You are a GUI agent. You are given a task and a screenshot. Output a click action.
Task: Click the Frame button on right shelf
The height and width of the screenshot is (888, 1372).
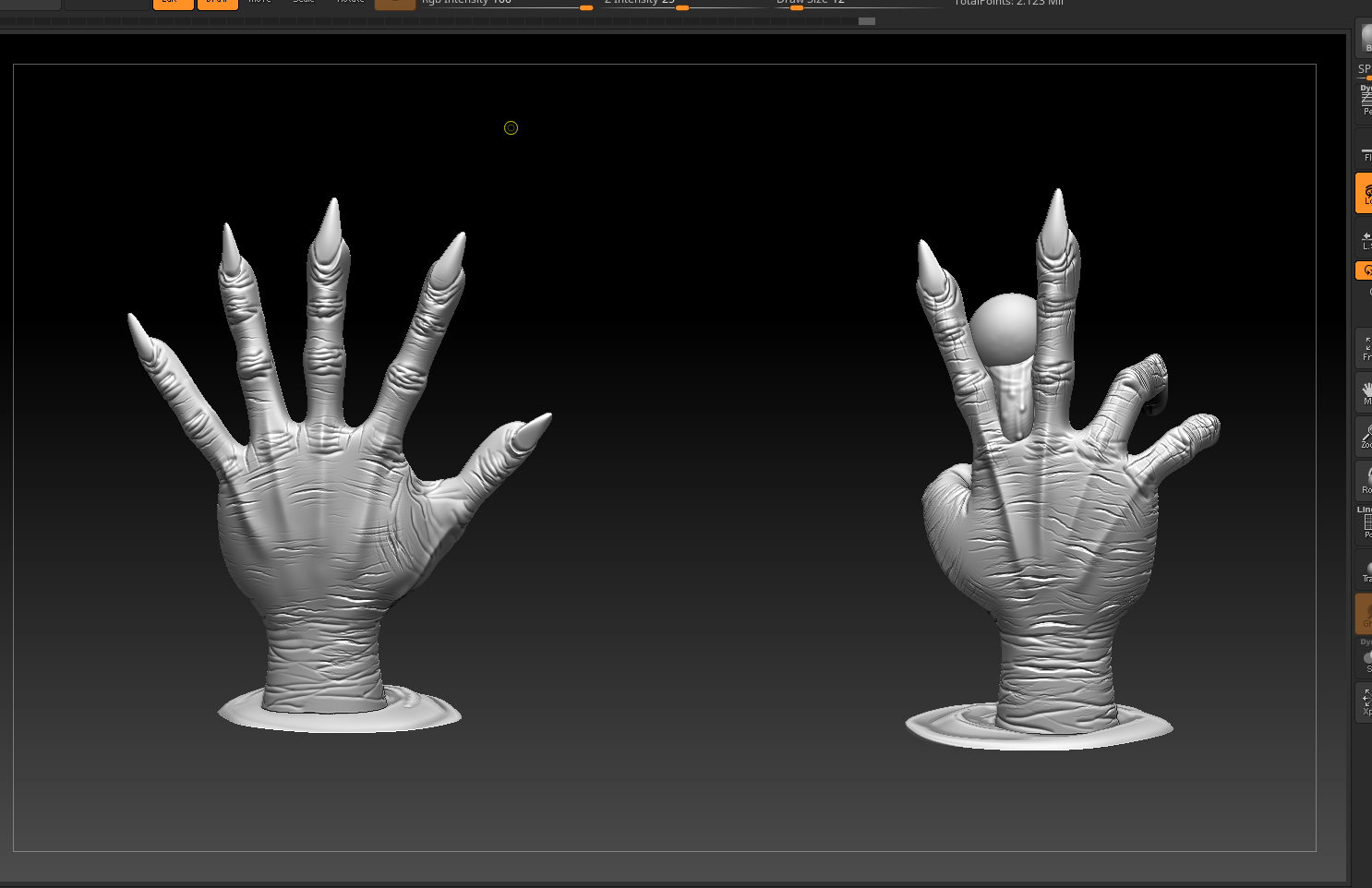tap(1366, 348)
